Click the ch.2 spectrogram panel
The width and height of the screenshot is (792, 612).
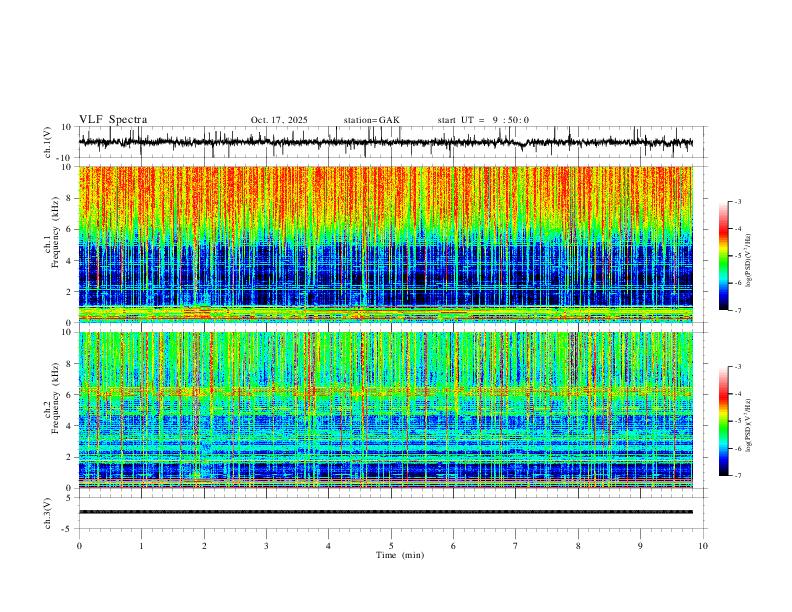[x=385, y=410]
